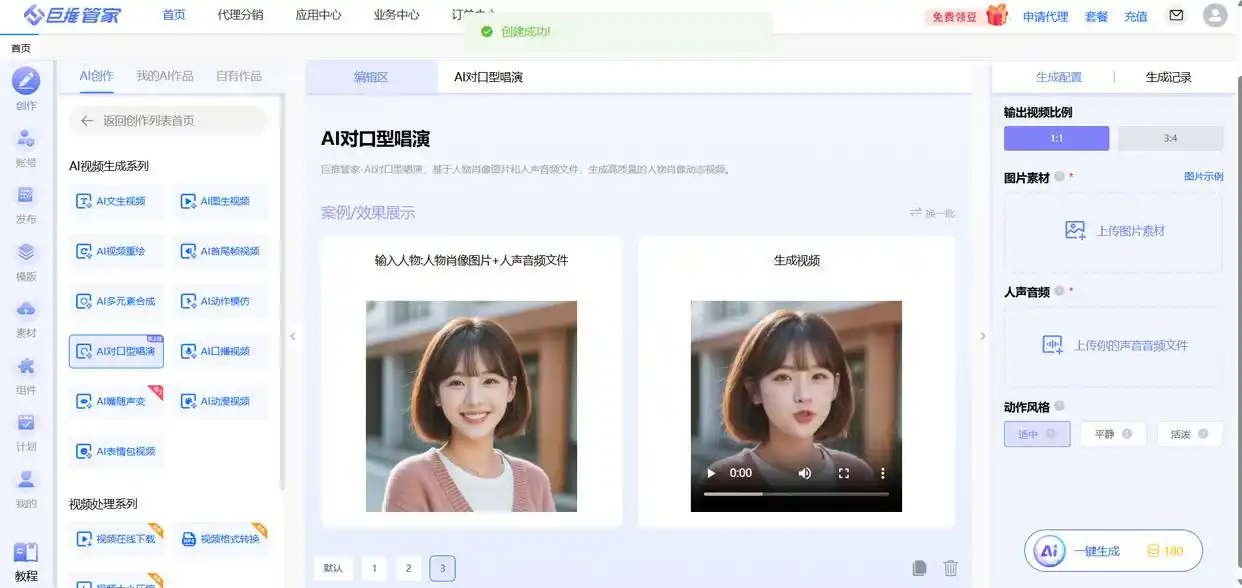Open the 素材 sidebar section
Viewport: 1242px width, 588px height.
click(x=26, y=317)
